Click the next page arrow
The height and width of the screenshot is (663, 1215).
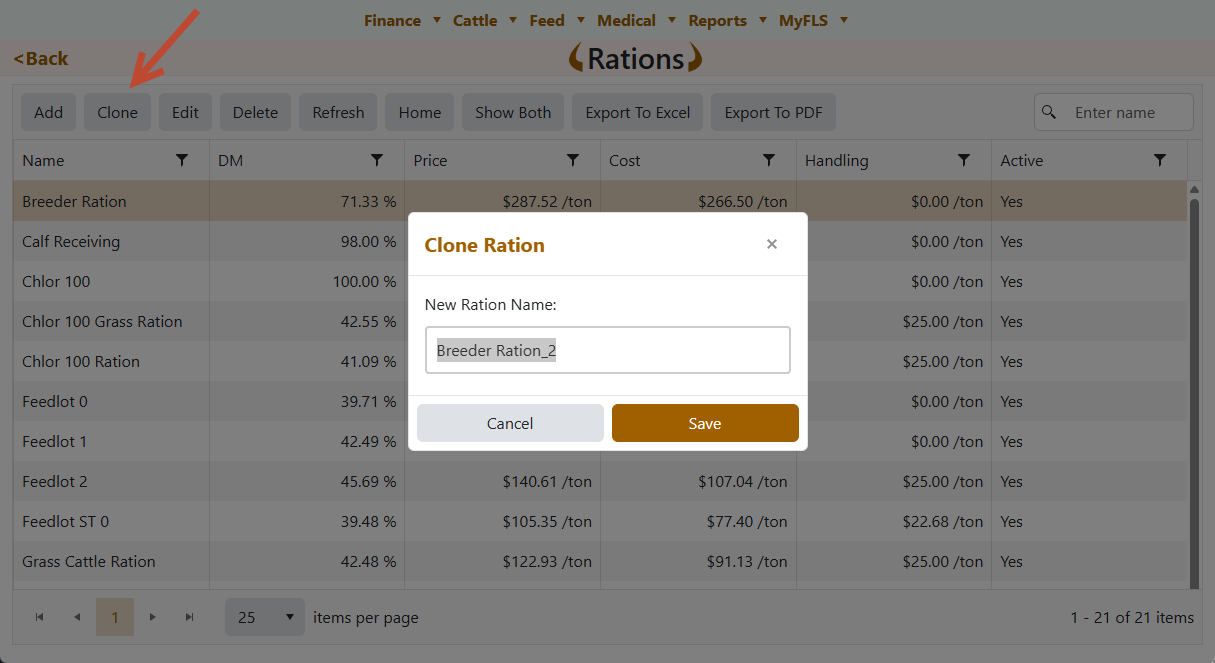(152, 618)
